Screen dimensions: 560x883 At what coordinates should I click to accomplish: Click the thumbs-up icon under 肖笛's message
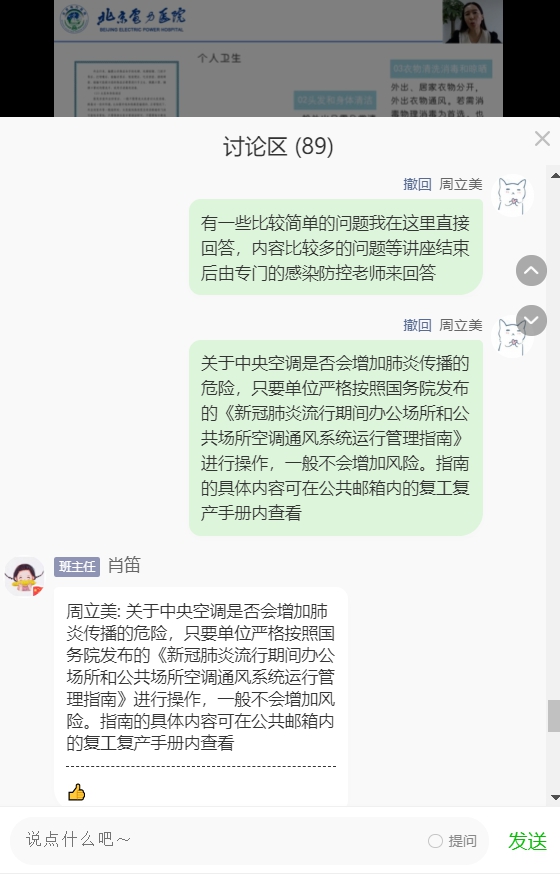click(x=77, y=792)
